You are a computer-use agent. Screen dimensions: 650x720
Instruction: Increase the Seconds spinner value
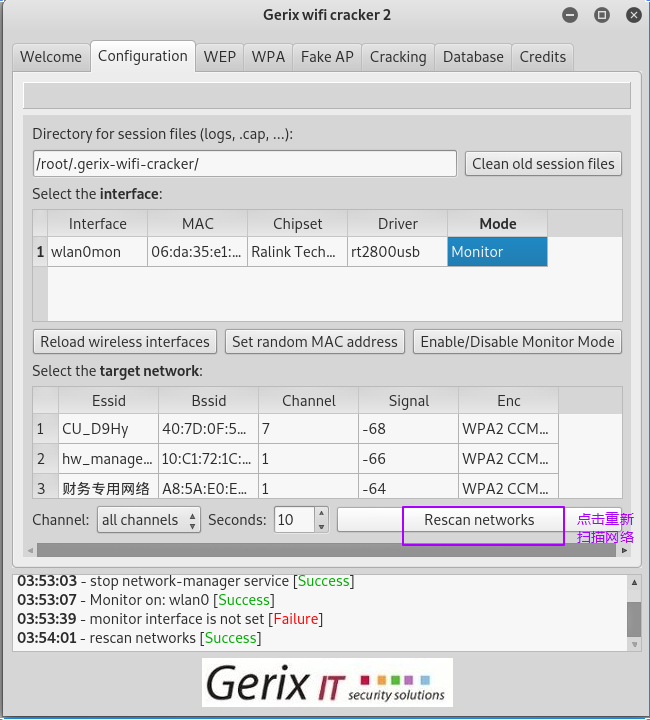[x=321, y=513]
